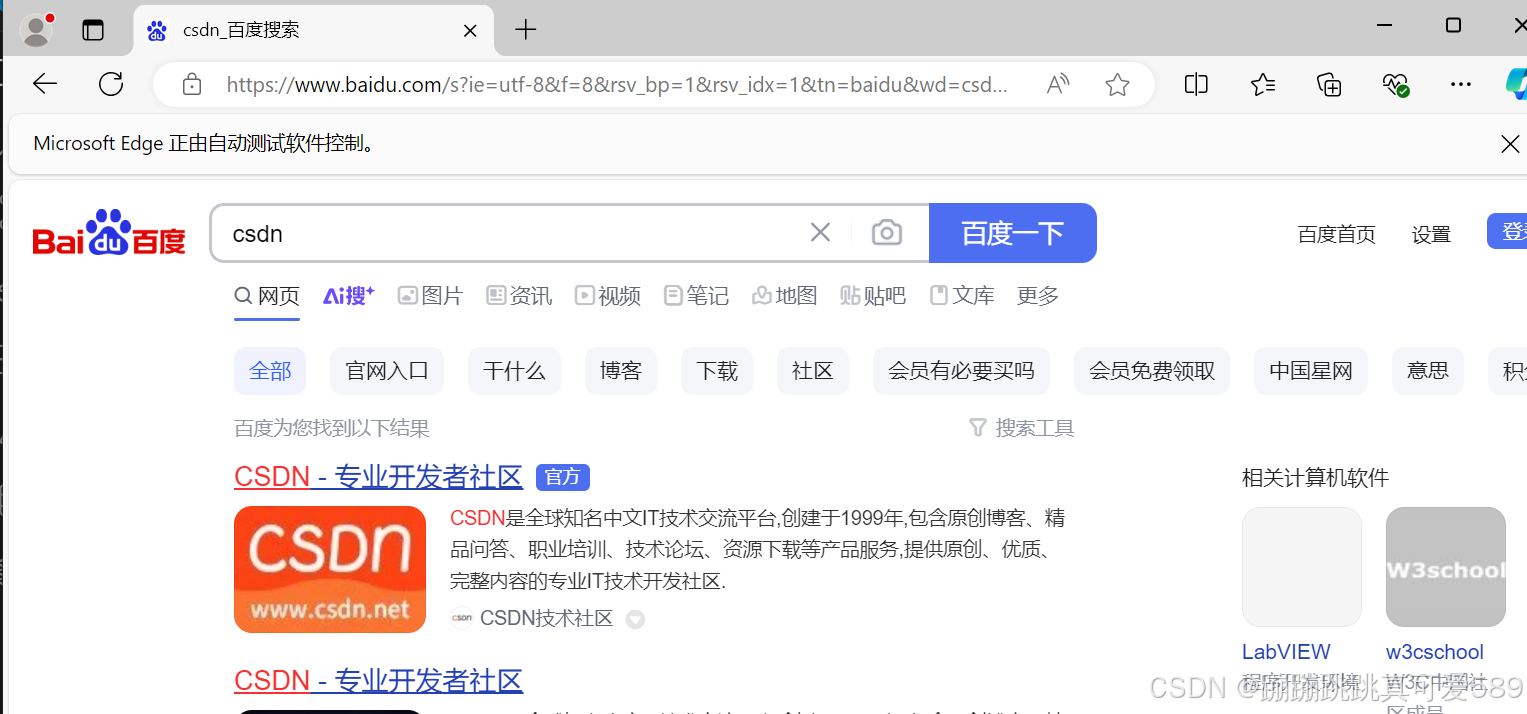This screenshot has width=1527, height=714.
Task: Open a new tab with plus button
Action: click(x=526, y=30)
